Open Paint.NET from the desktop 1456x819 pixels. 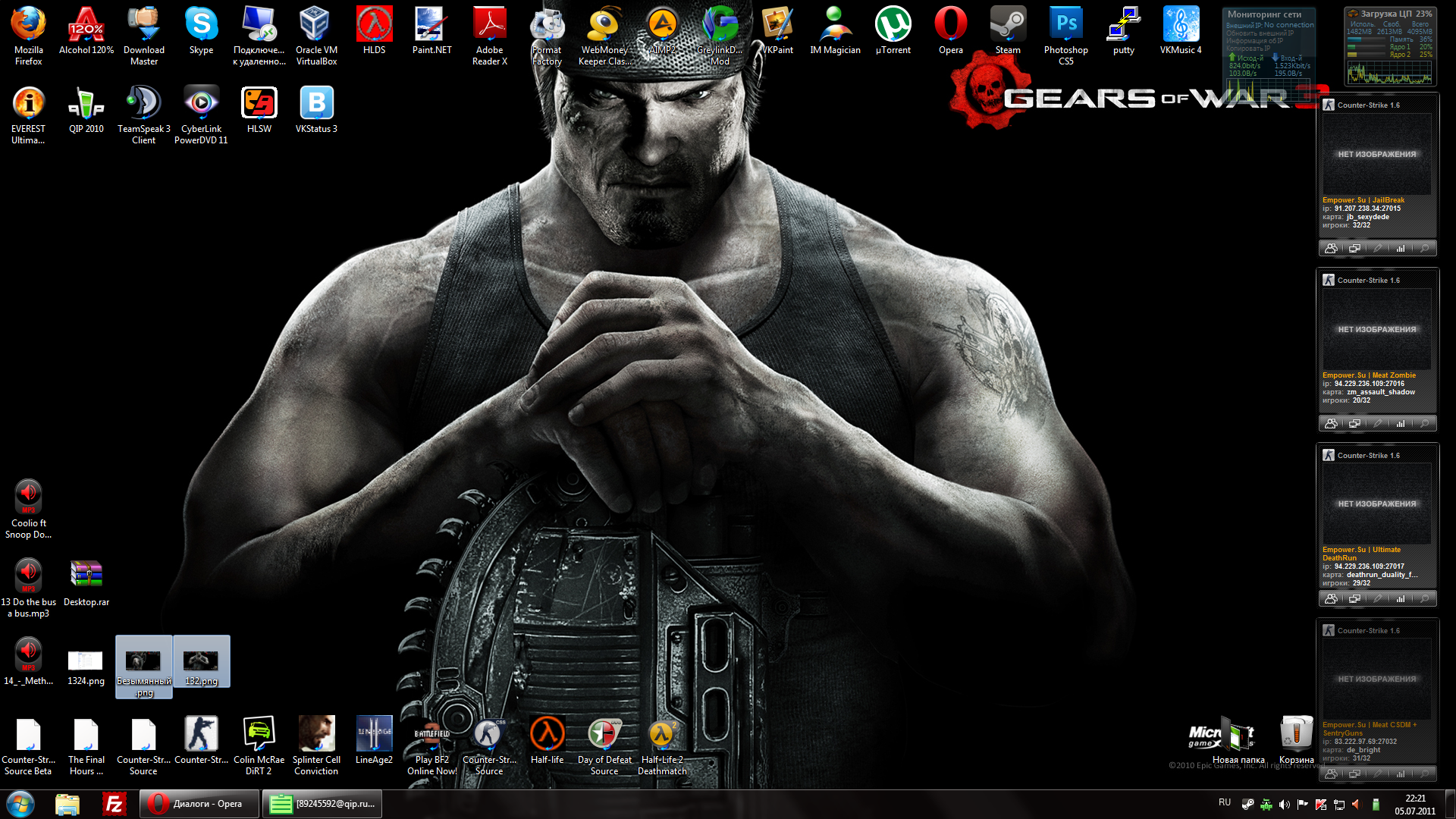pos(432,31)
